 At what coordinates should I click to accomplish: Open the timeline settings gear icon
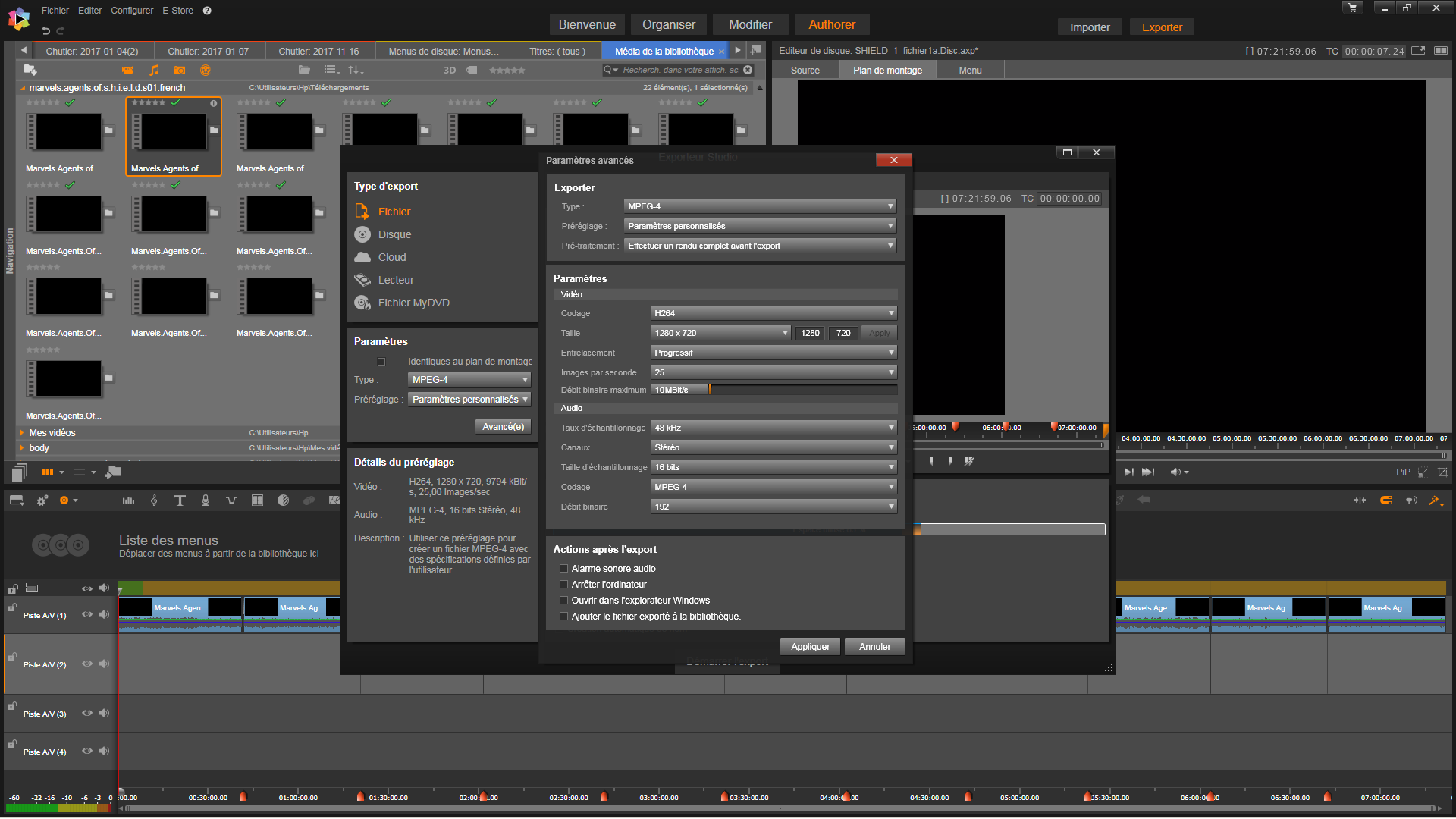42,500
